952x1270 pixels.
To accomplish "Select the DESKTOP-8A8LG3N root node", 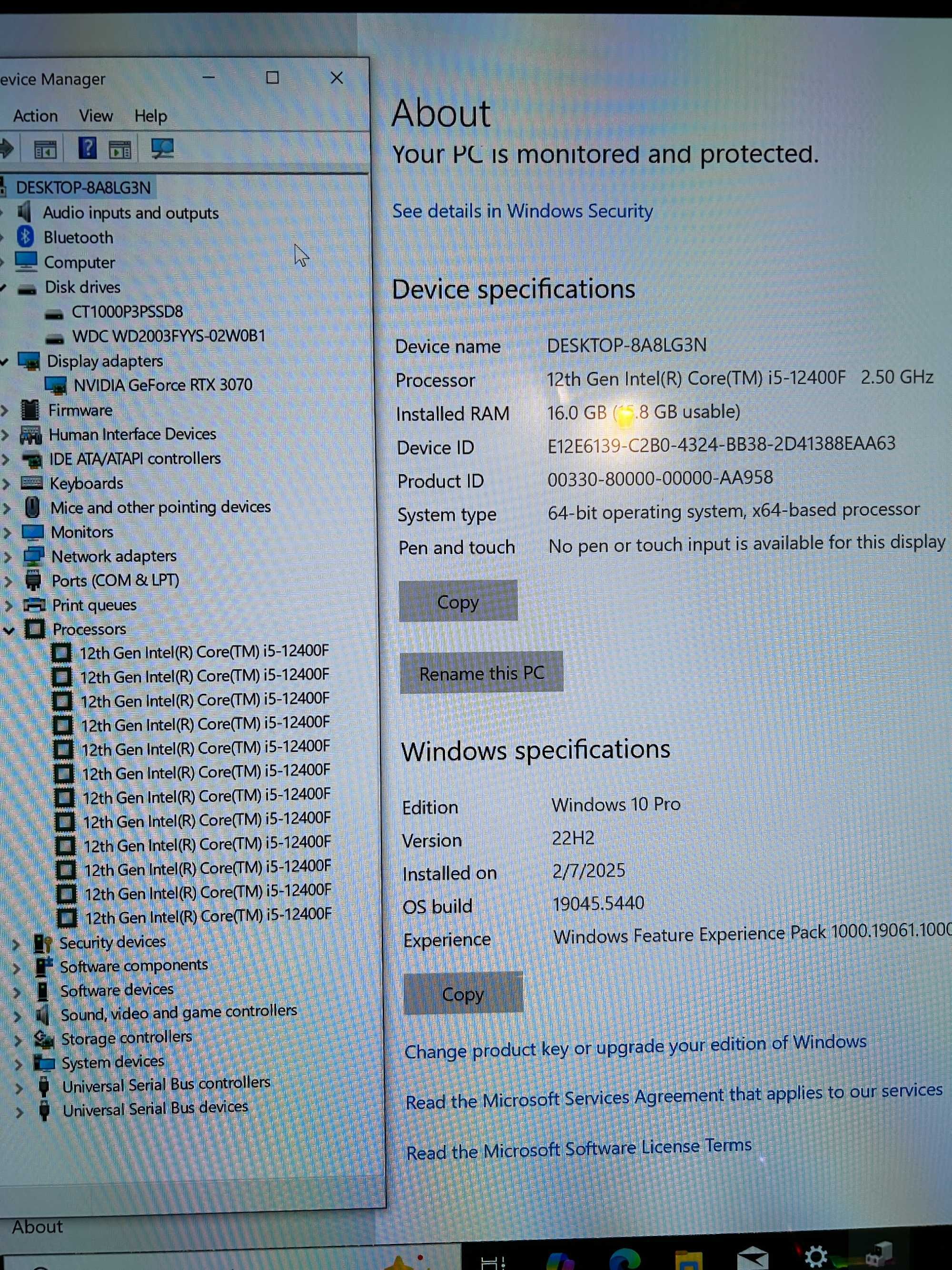I will coord(83,188).
